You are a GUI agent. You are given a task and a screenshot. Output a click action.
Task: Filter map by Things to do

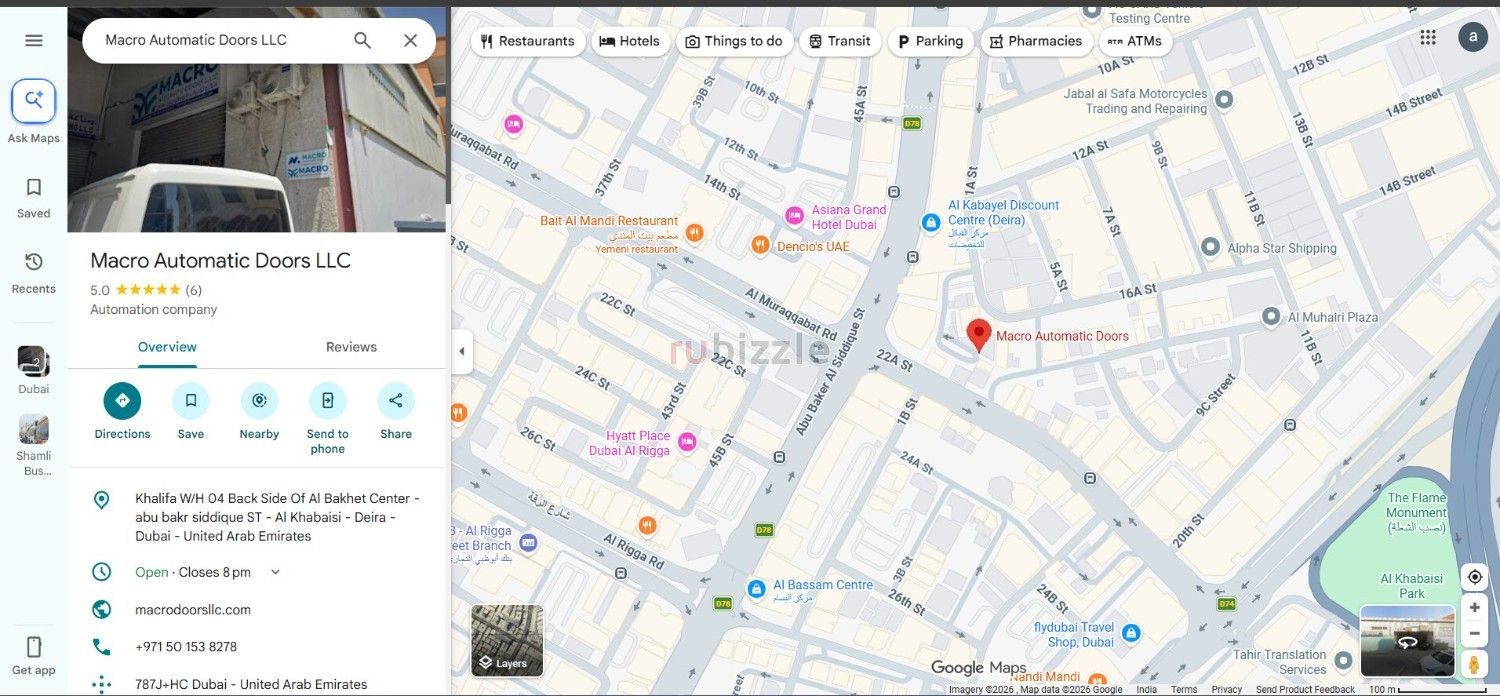pyautogui.click(x=734, y=41)
